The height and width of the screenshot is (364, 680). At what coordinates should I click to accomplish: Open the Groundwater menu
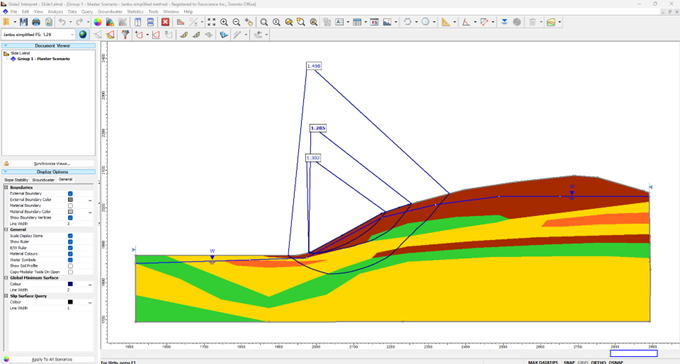[110, 12]
